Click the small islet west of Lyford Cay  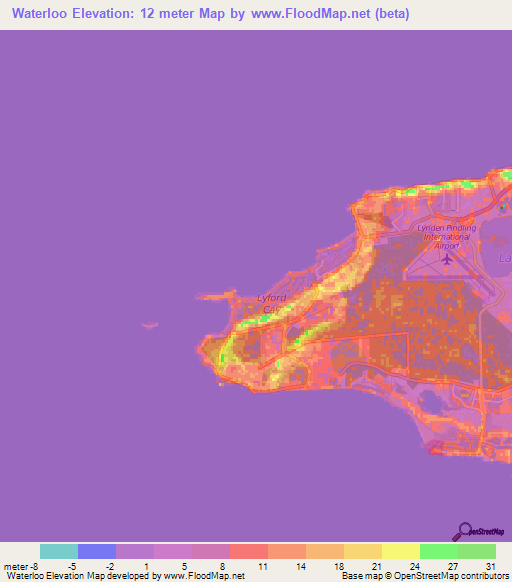150,325
